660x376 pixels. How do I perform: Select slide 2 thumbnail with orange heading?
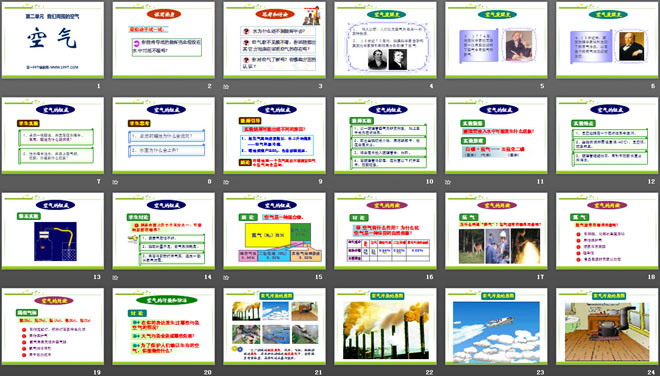163,40
